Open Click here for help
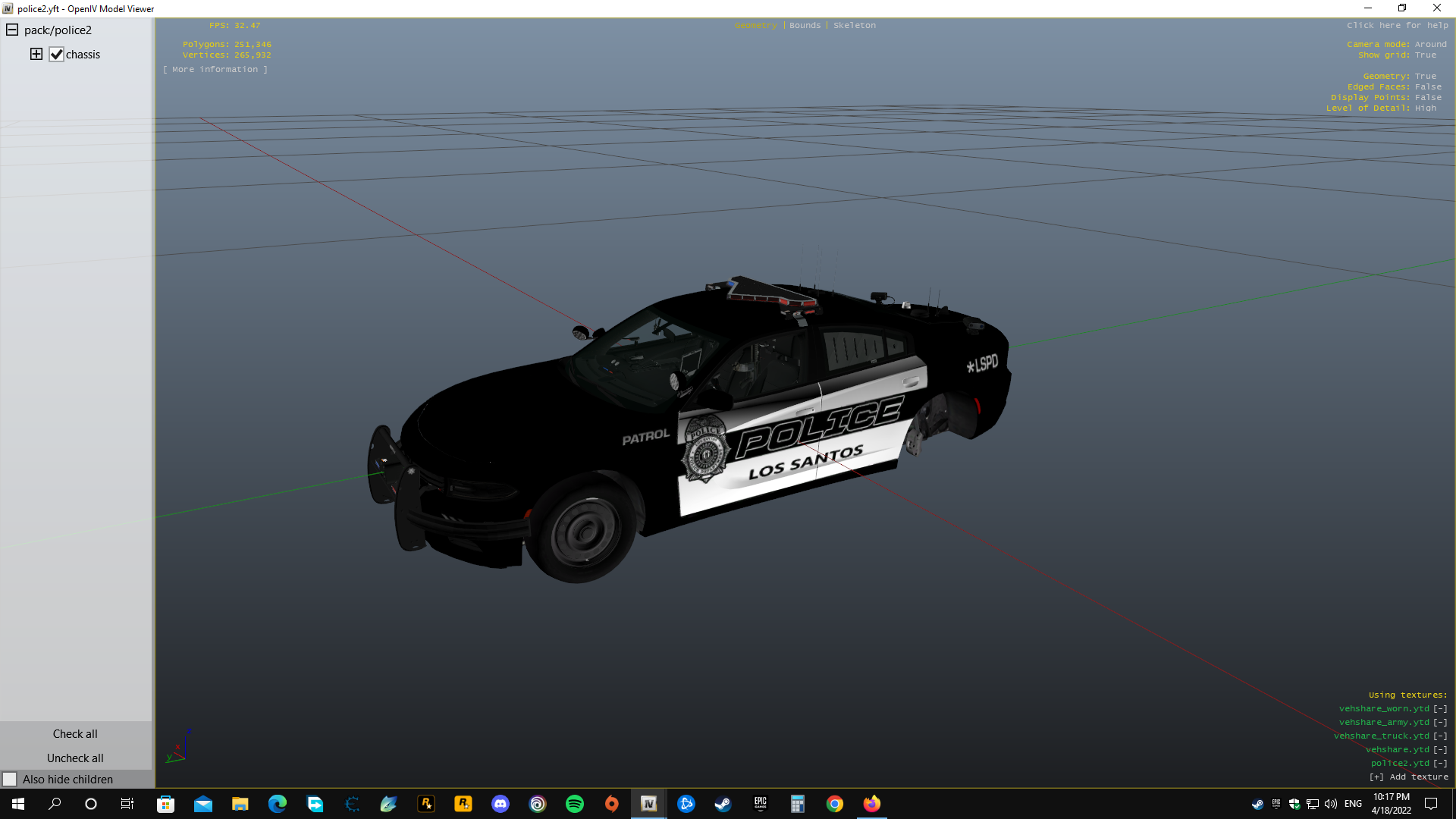 (x=1397, y=25)
